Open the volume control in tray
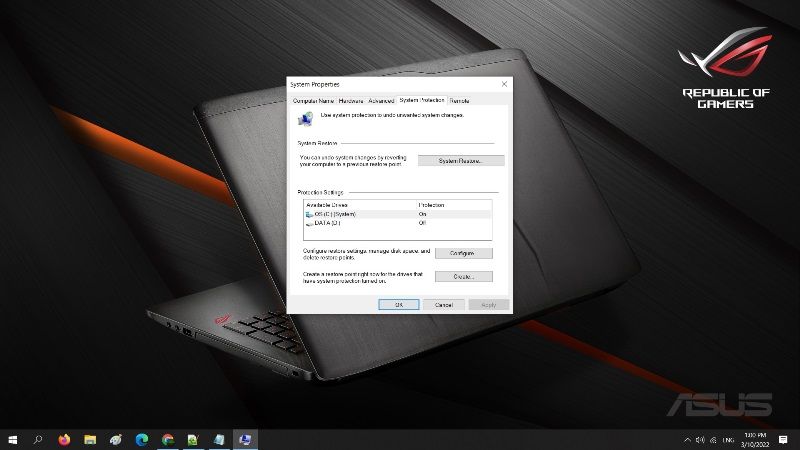 pos(700,440)
